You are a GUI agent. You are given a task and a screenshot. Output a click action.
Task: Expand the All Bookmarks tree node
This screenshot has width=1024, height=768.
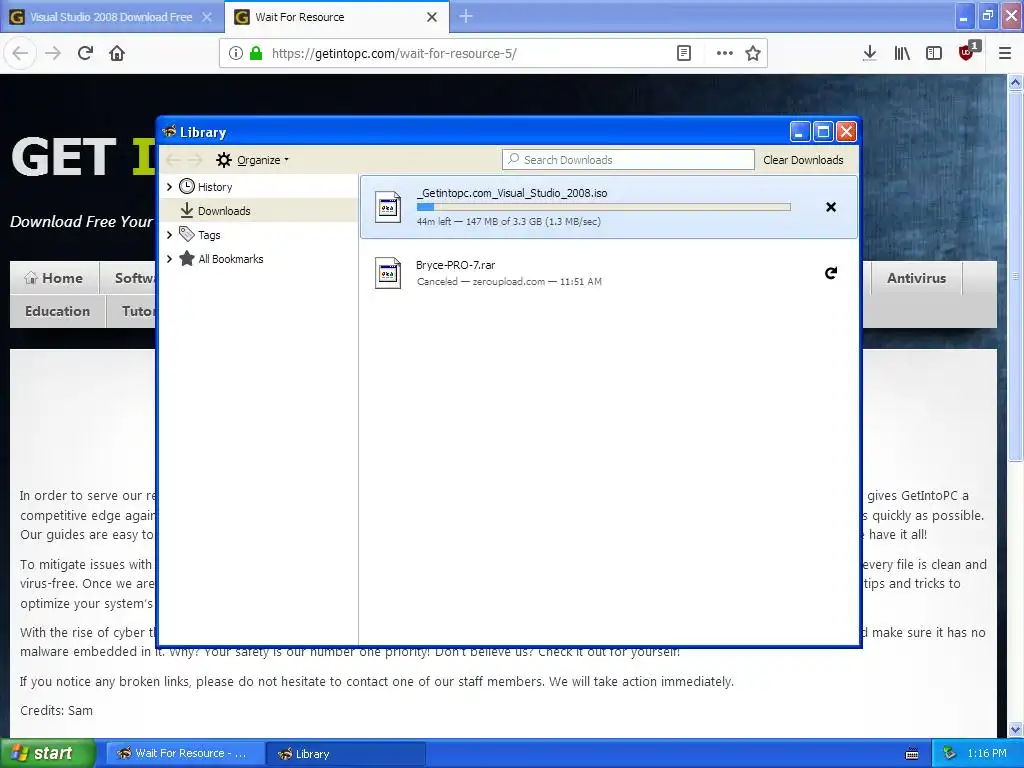tap(169, 259)
